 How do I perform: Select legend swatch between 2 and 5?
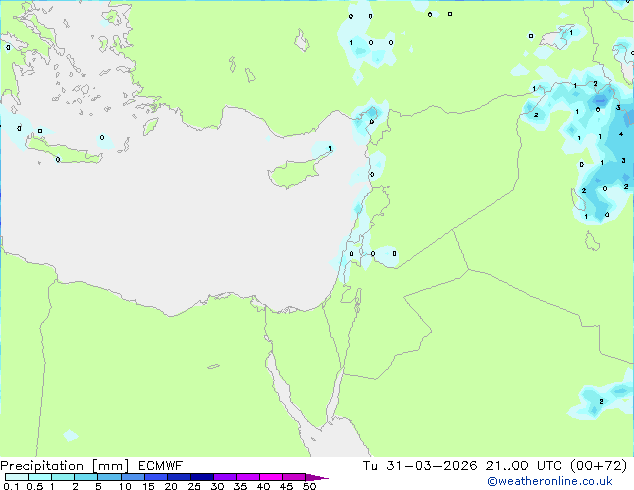[x=86, y=477]
